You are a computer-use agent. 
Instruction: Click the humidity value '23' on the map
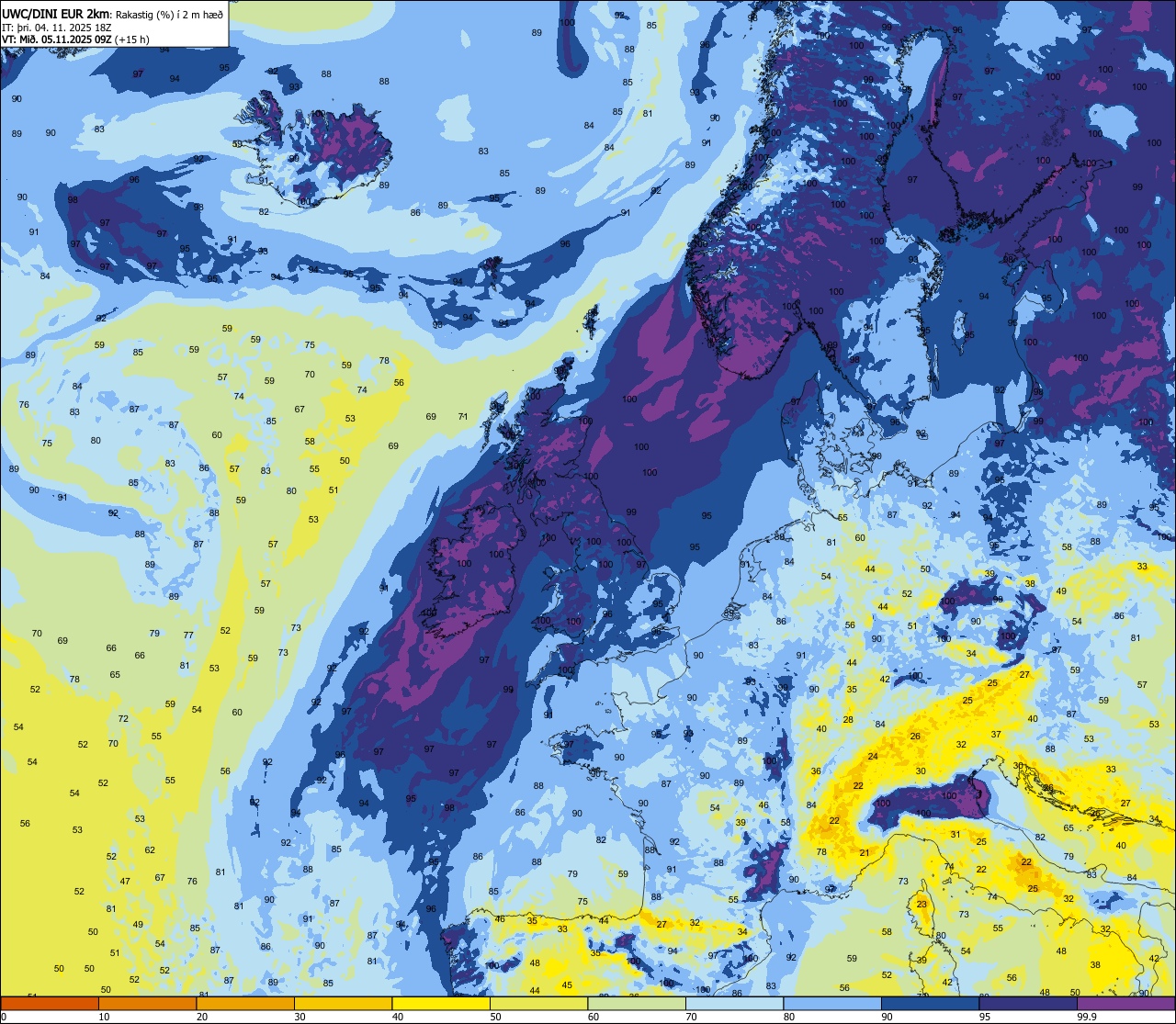922,905
